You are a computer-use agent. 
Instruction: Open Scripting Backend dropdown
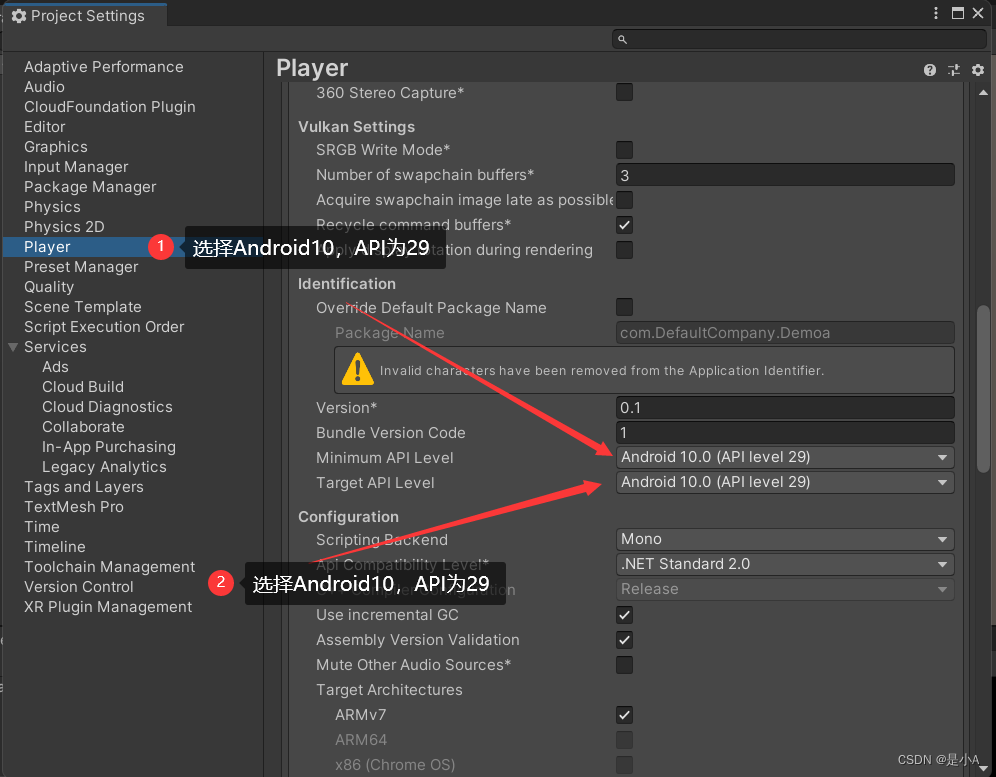click(x=784, y=539)
